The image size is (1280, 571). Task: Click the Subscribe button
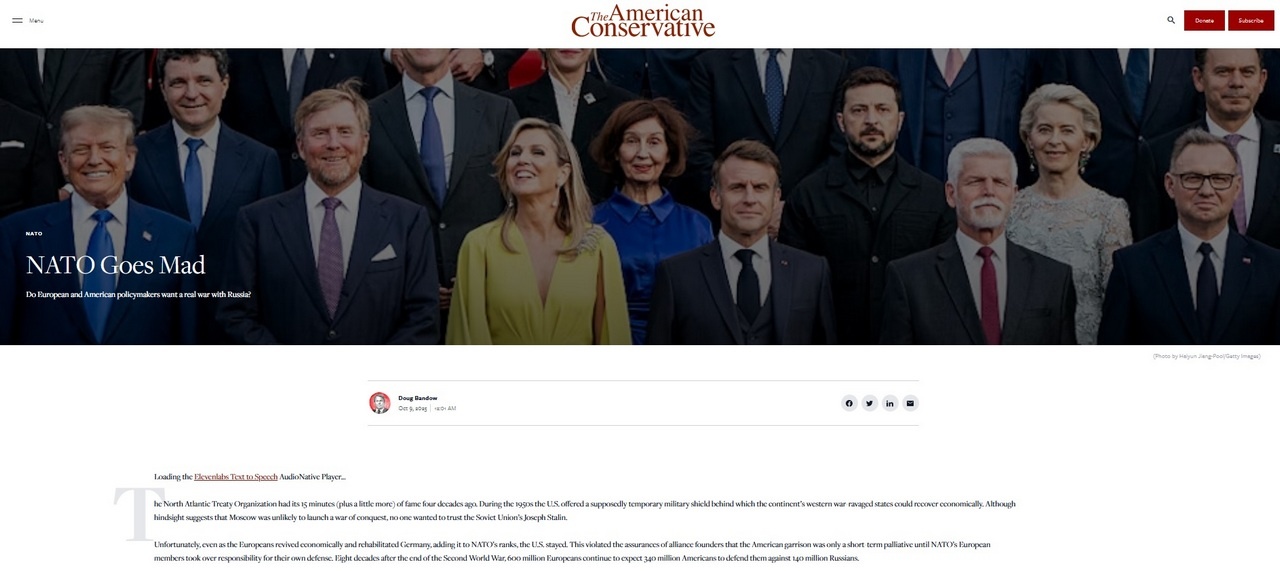coord(1251,20)
